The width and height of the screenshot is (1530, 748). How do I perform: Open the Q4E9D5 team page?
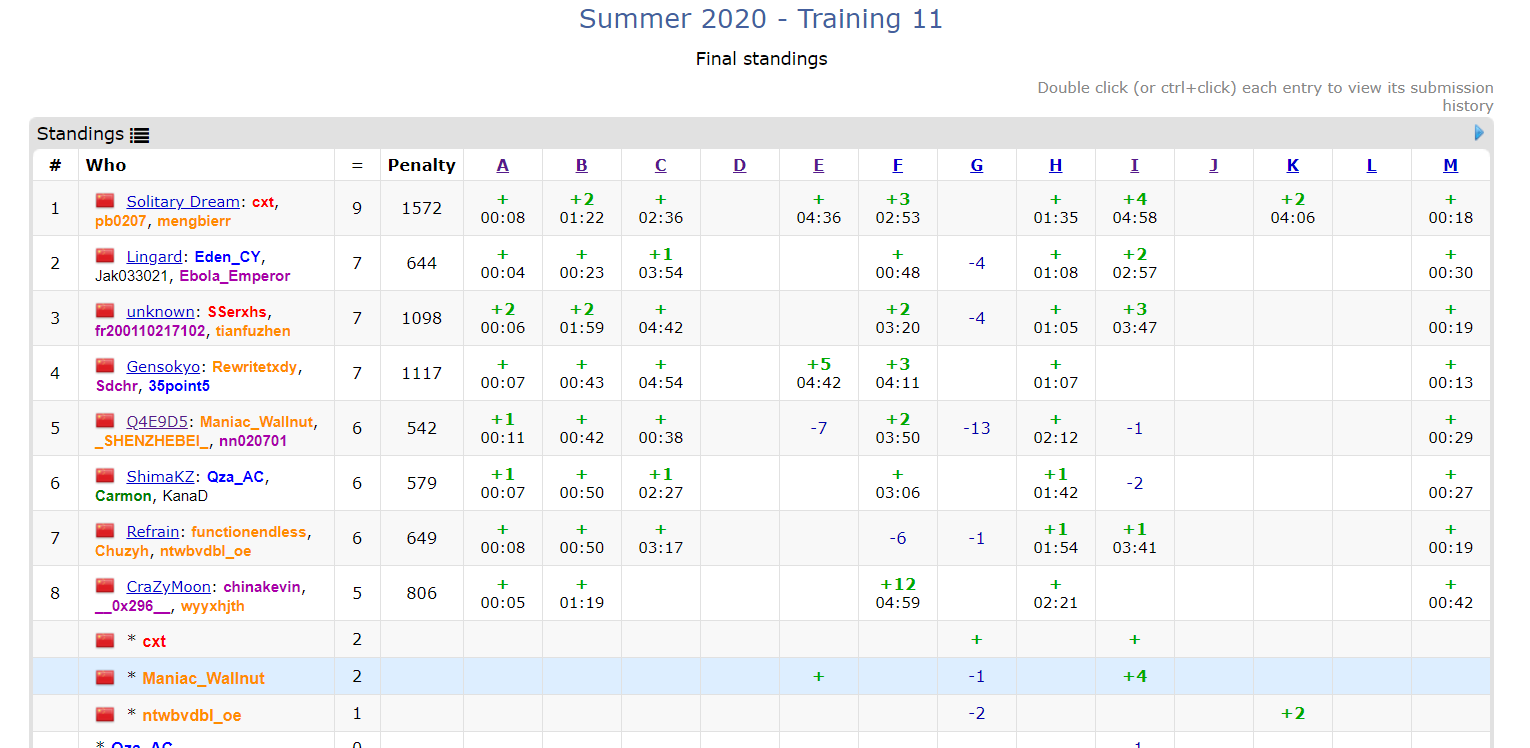(x=157, y=422)
